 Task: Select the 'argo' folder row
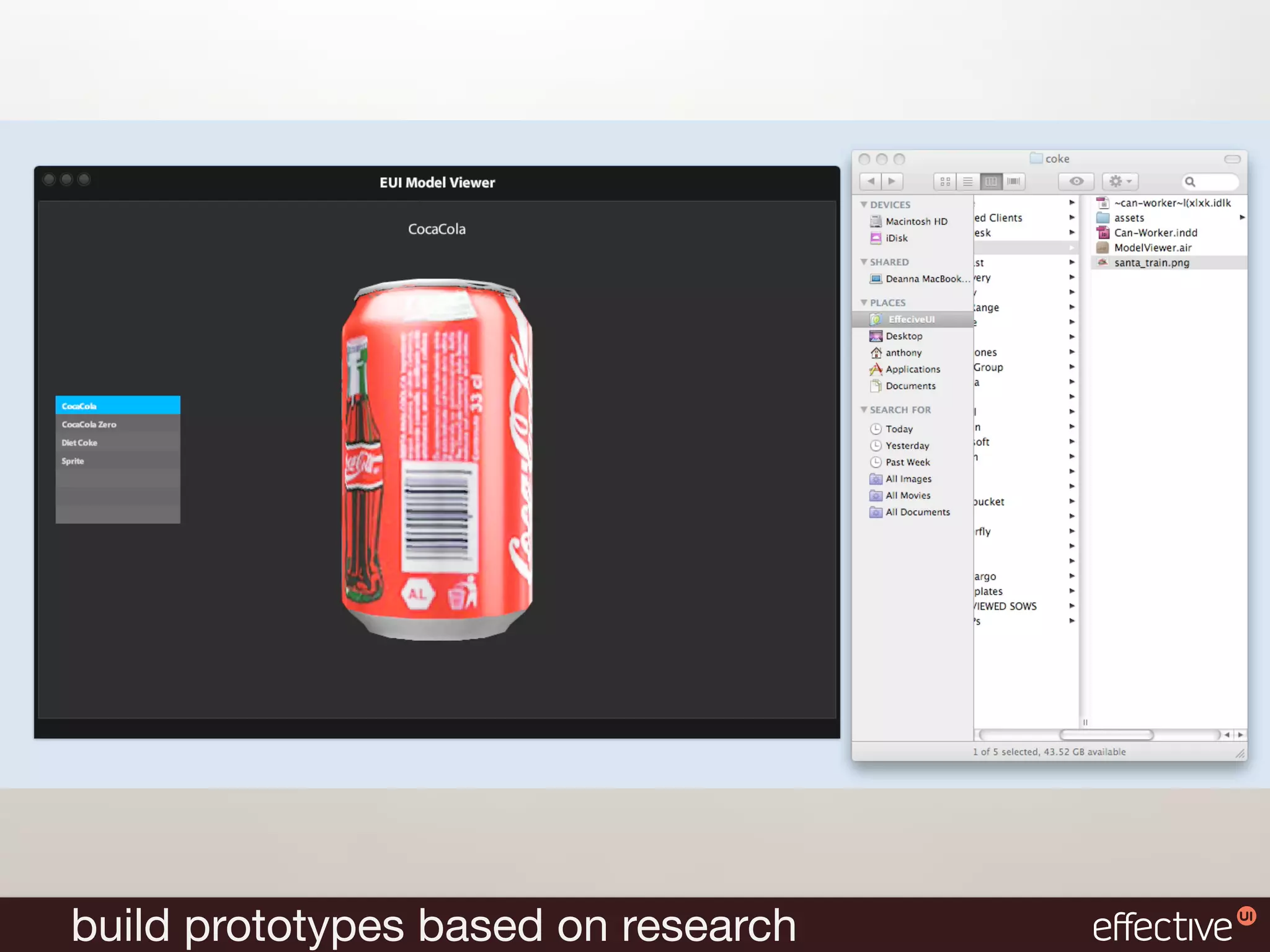1026,576
